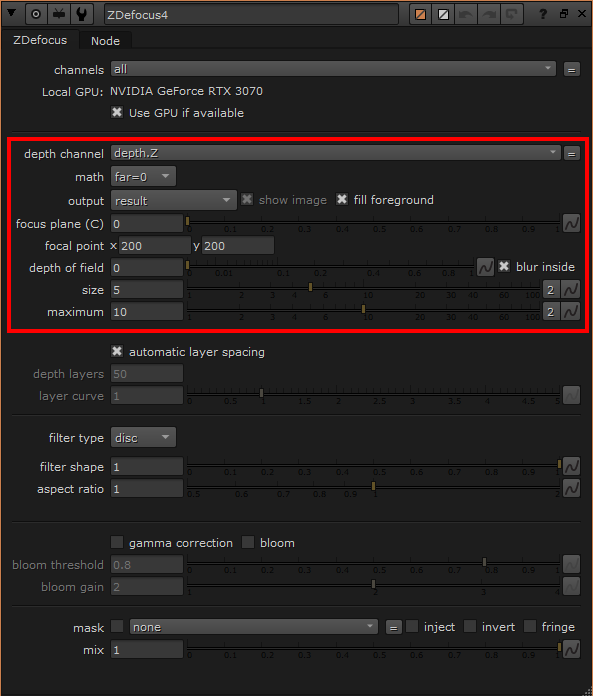Viewport: 593px width, 696px height.
Task: Click animation curve icon beside size slider
Action: tap(570, 289)
